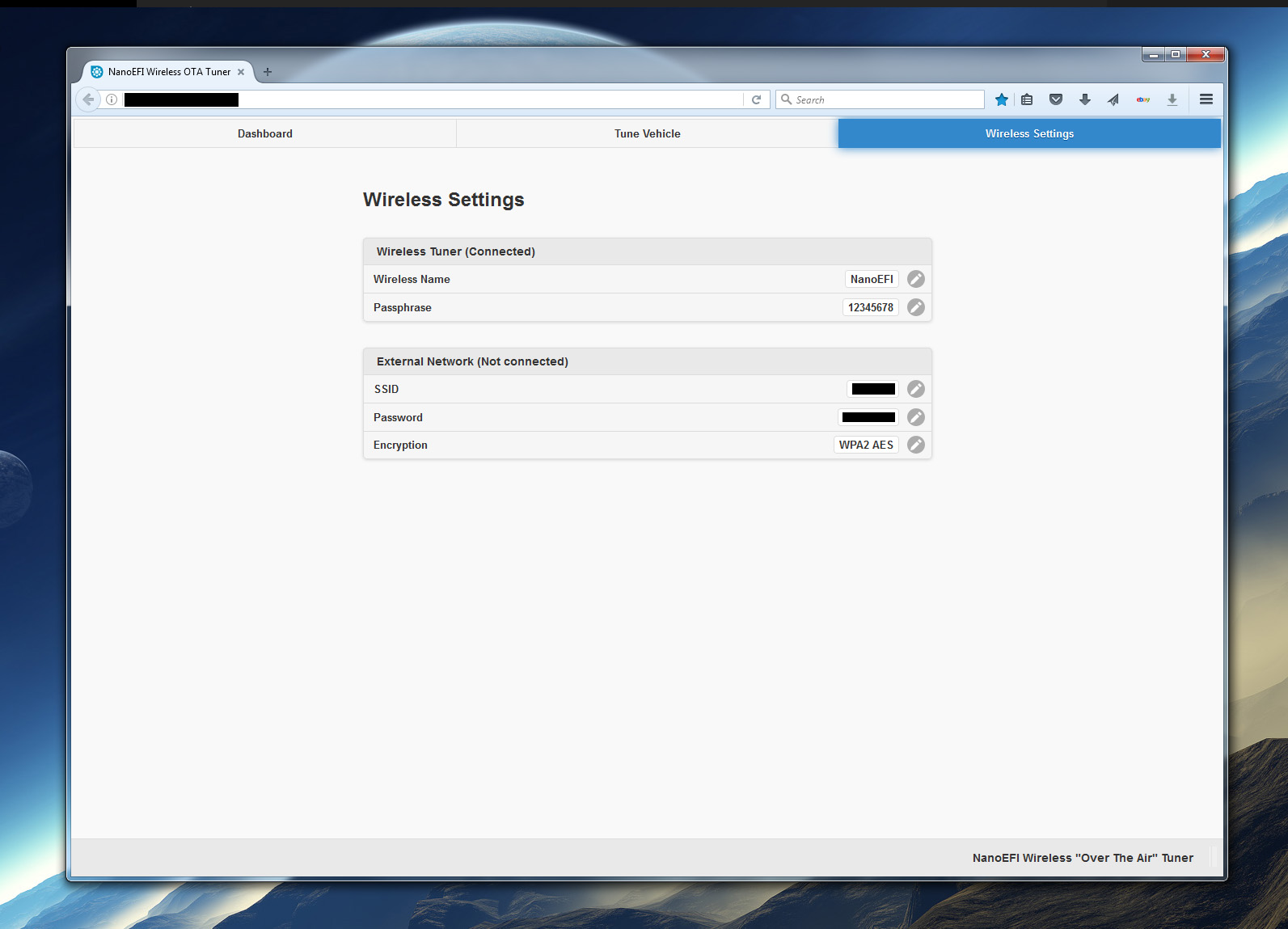The image size is (1288, 929).
Task: Open the Firefox hamburger menu
Action: pos(1206,99)
